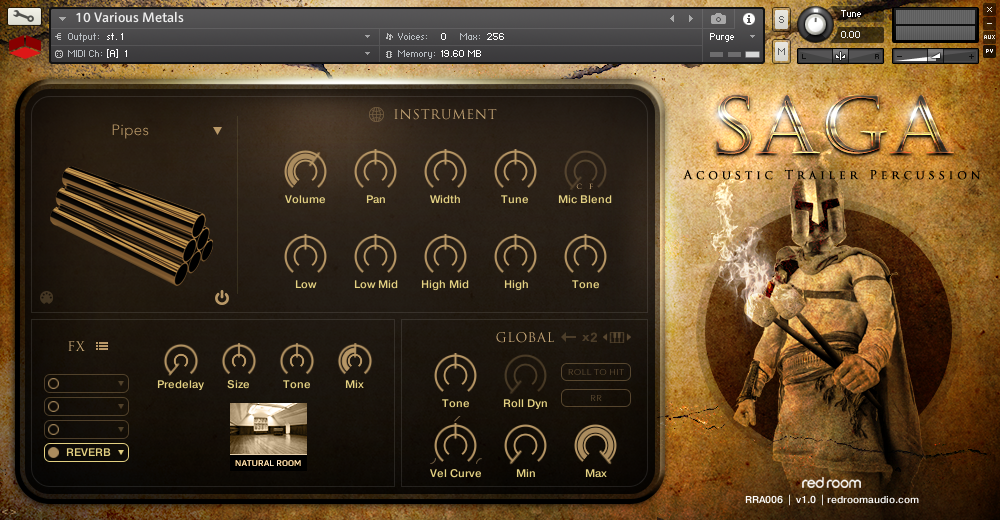Click the GLOBAL left arrow icon

coord(568,337)
